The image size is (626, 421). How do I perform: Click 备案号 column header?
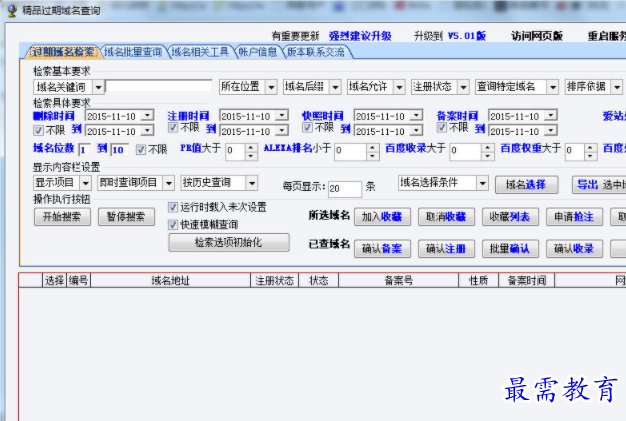(398, 281)
